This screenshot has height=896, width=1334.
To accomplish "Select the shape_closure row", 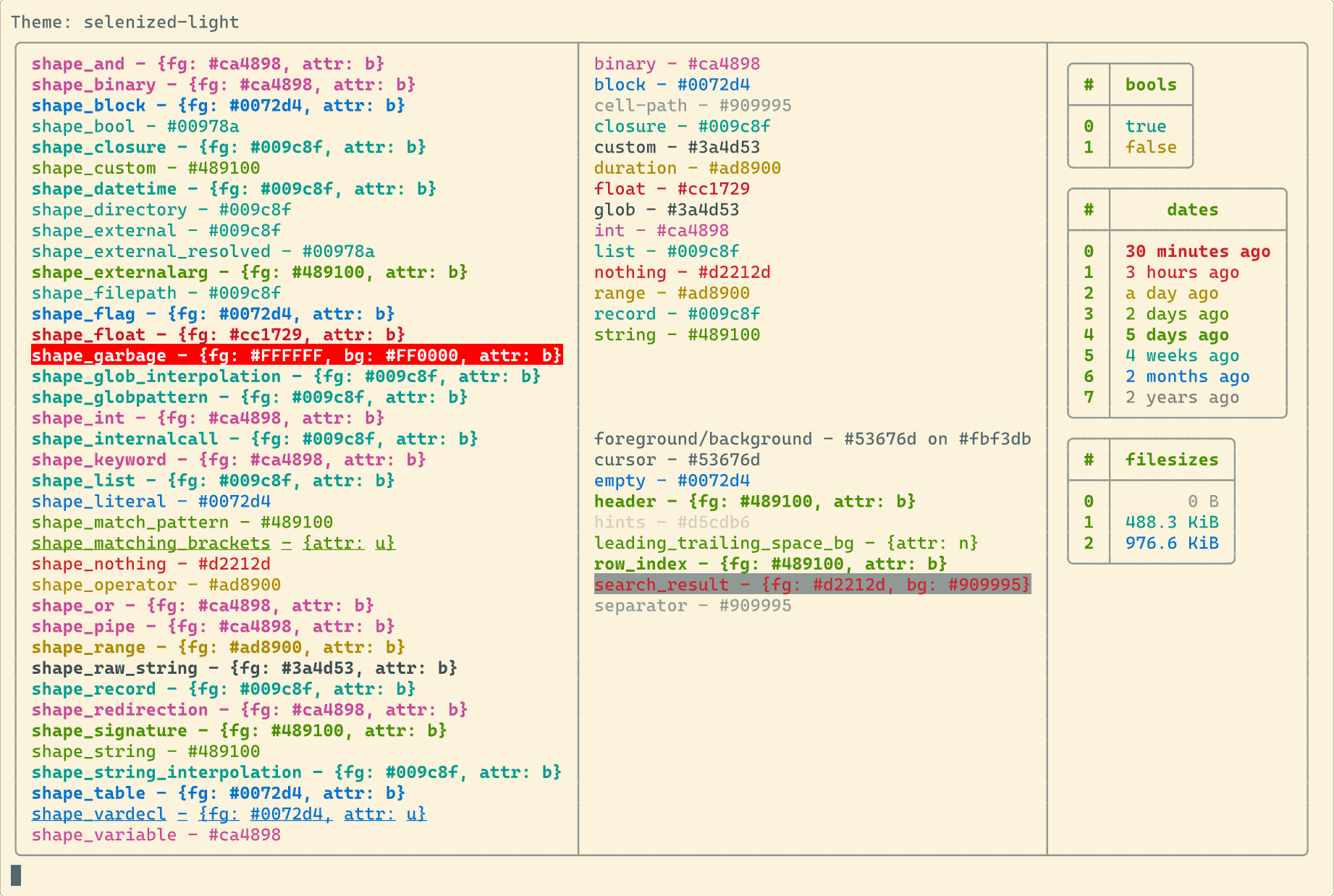I will coord(229,148).
